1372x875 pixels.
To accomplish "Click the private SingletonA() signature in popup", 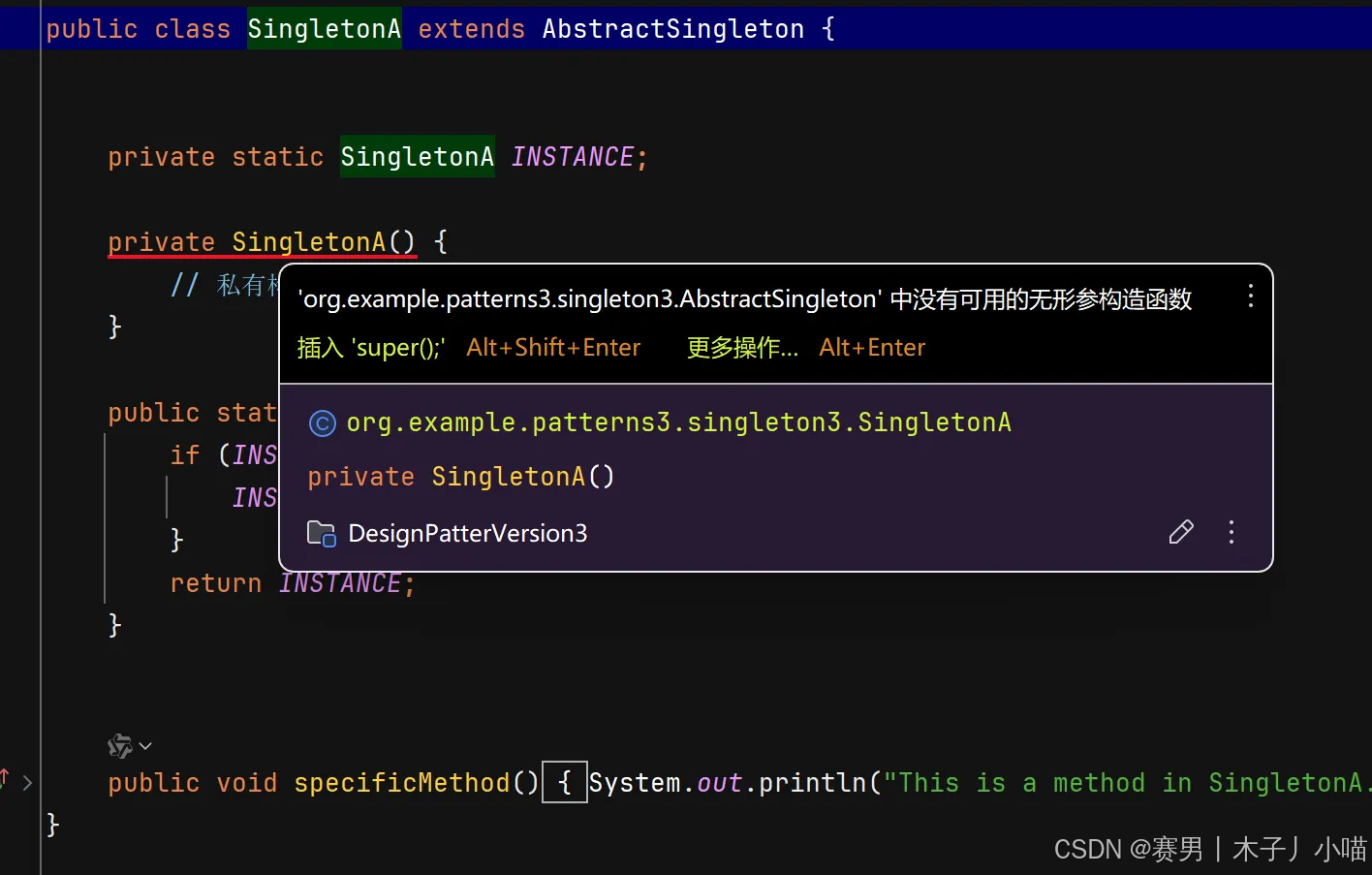I will click(461, 477).
